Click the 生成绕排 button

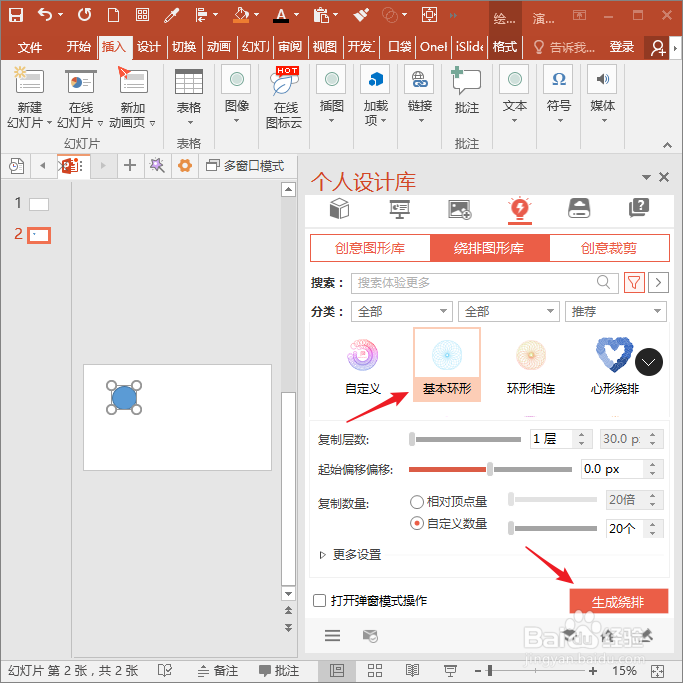[618, 602]
